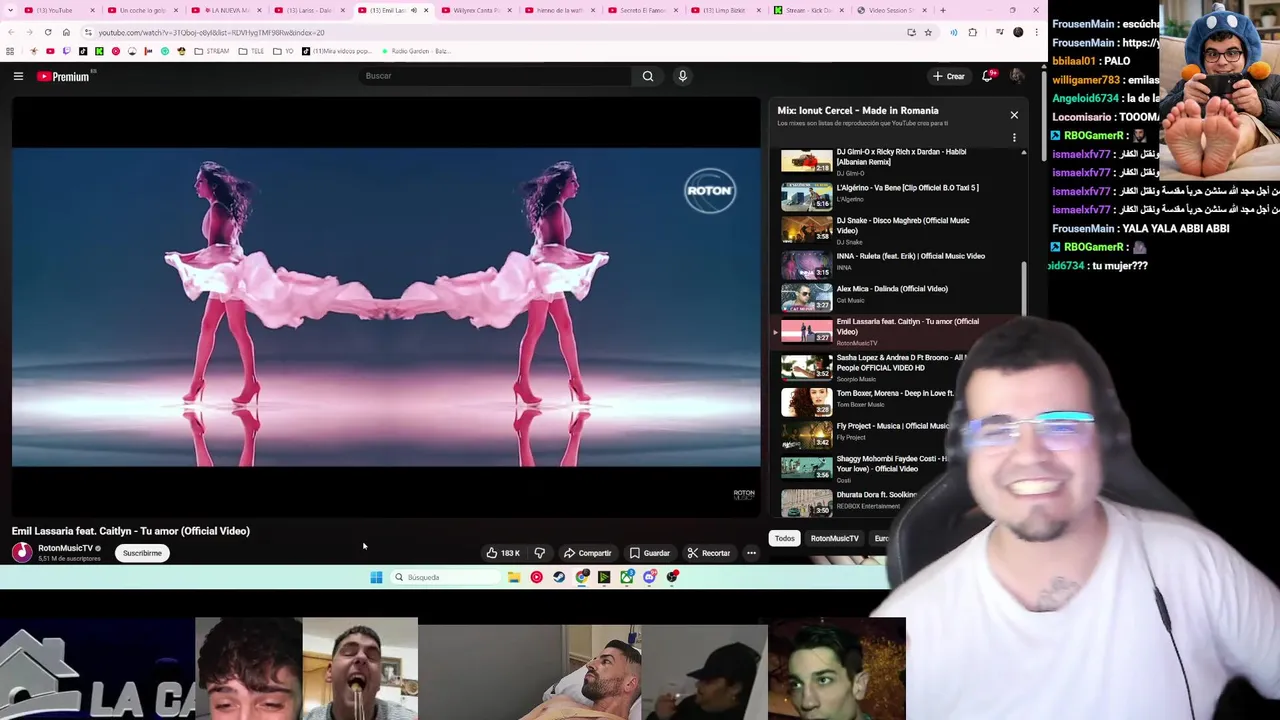1280x720 pixels.
Task: Play DJ Gimi-O Habibi Albanian Remix from playlist
Action: click(898, 162)
